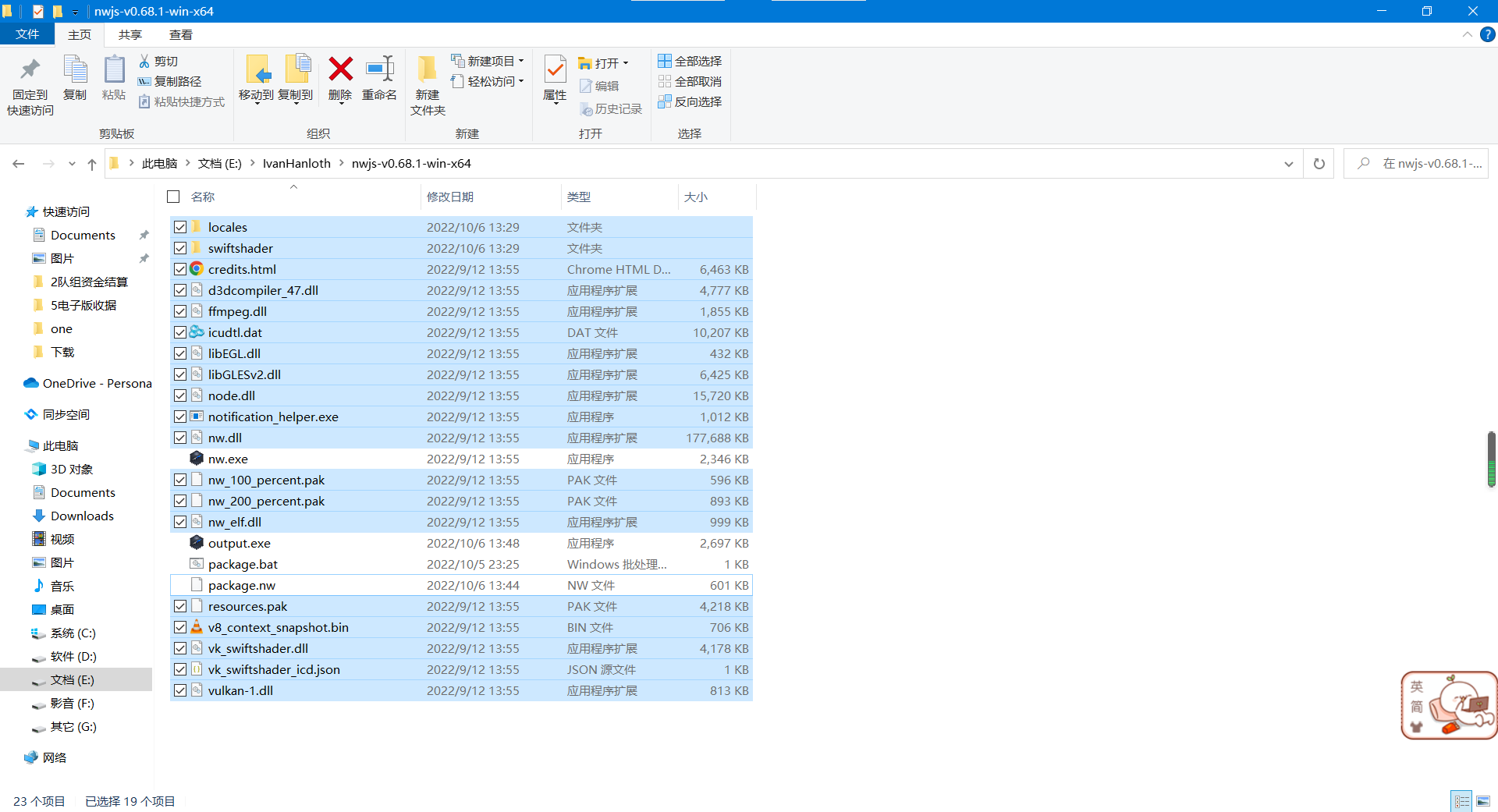Open the New Item (新建项目) dropdown

click(x=488, y=61)
